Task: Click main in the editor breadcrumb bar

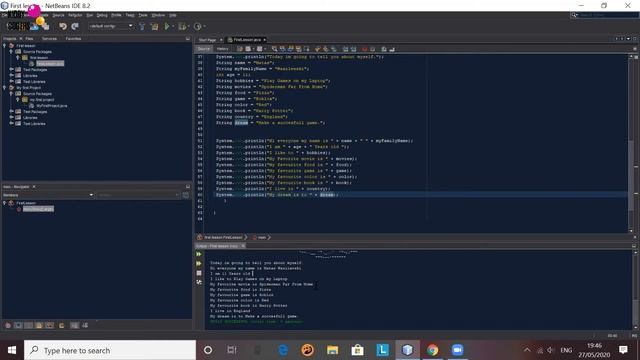Action: 262,237
